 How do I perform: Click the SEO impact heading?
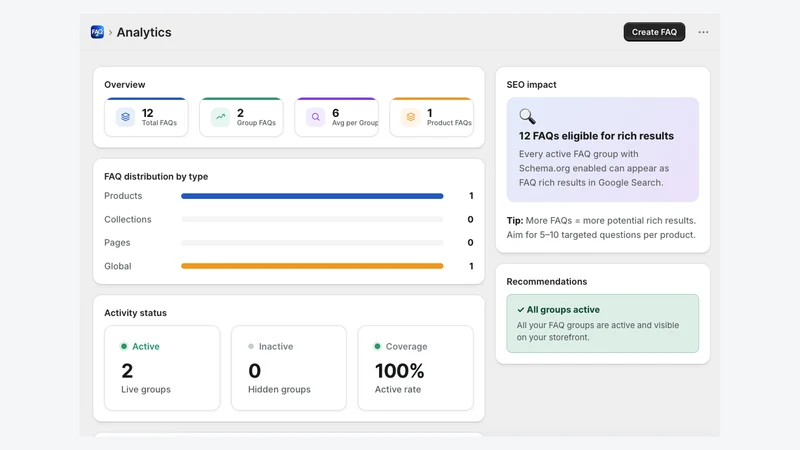click(x=531, y=85)
